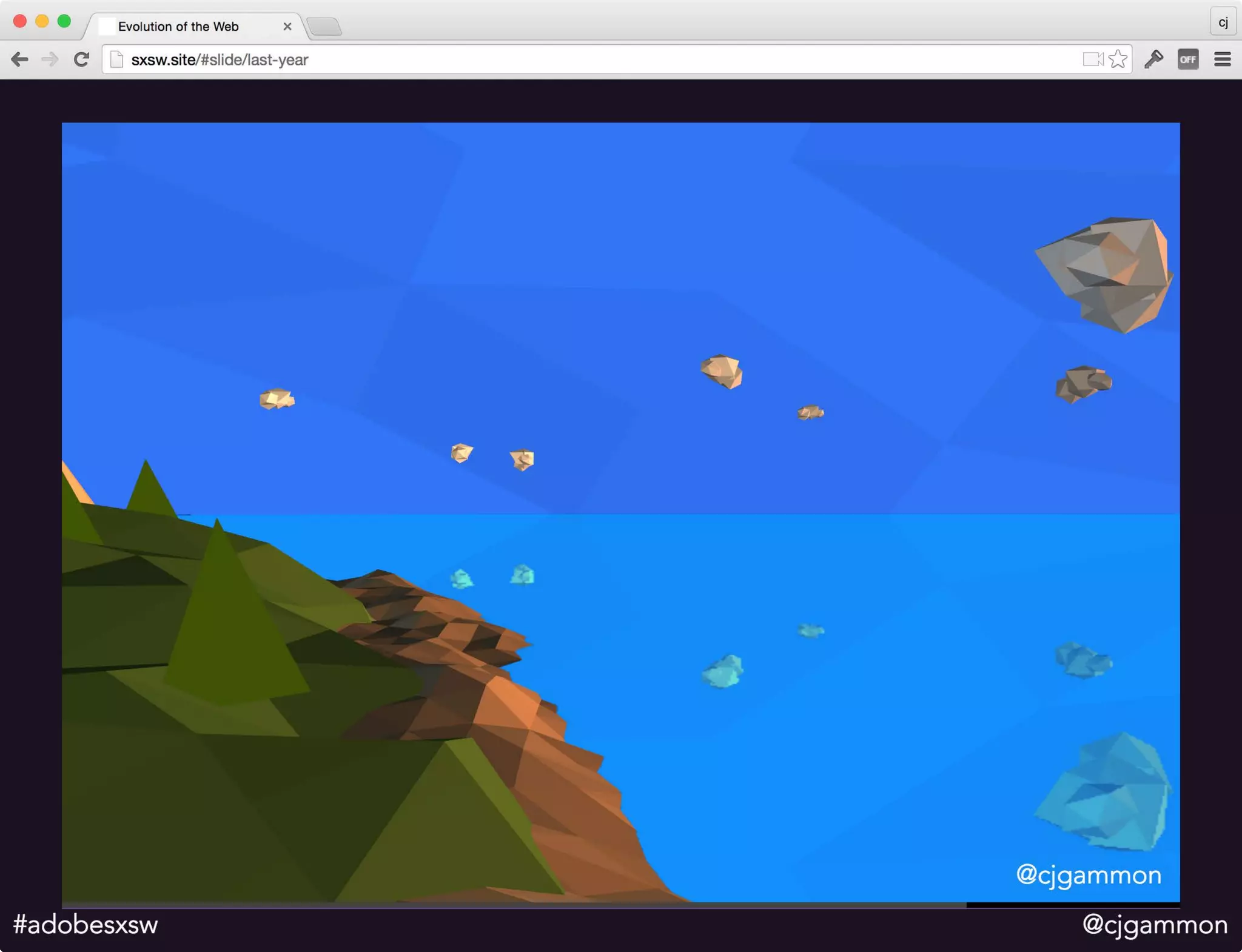This screenshot has height=952, width=1242.
Task: Click the #adobesxsw hashtag
Action: click(85, 925)
